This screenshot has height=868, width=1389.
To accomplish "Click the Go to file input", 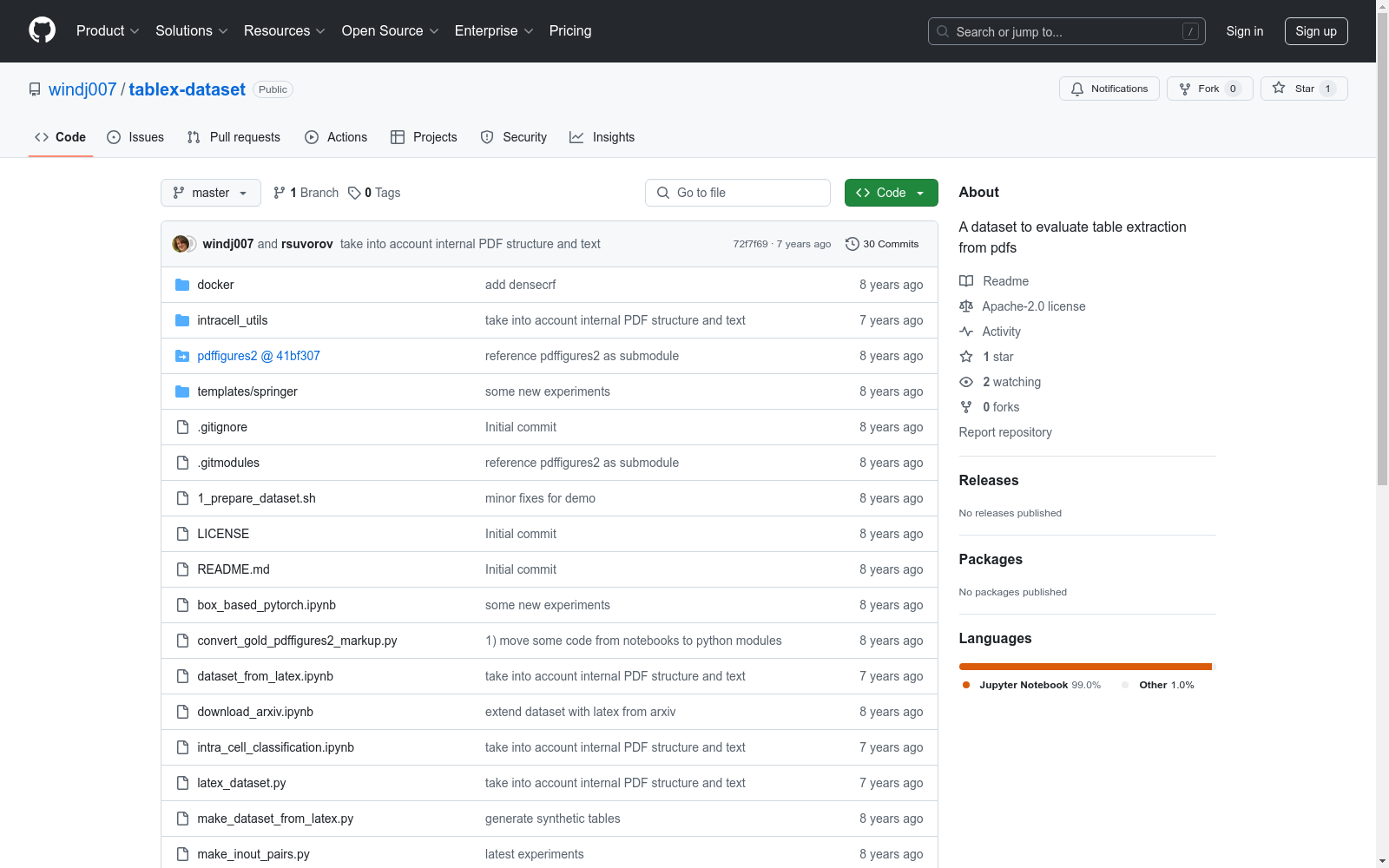I will 738,193.
